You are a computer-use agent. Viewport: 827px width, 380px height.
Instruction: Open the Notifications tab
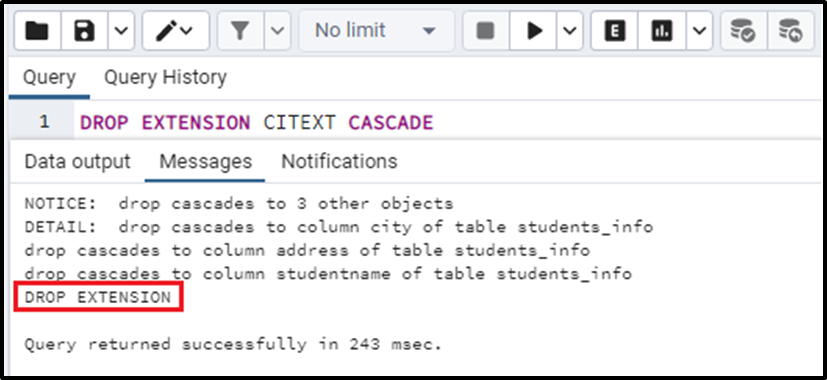pyautogui.click(x=339, y=161)
